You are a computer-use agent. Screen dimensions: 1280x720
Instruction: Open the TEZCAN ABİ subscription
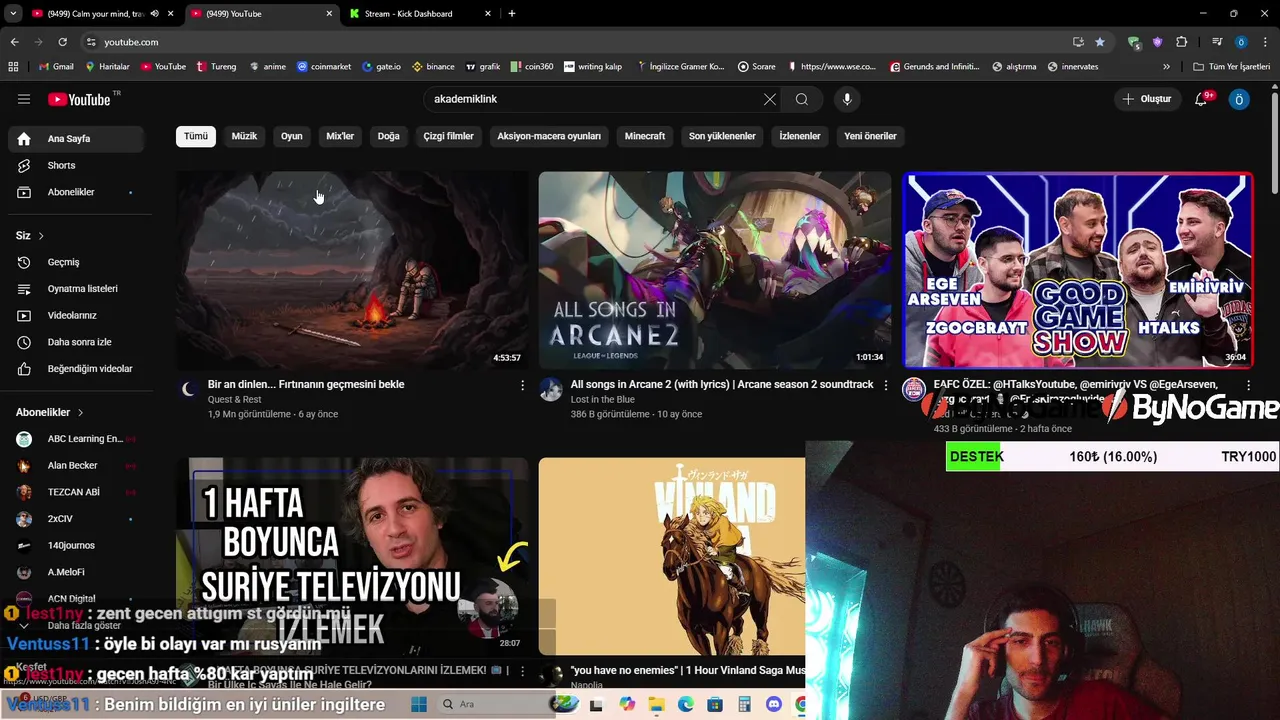click(76, 492)
